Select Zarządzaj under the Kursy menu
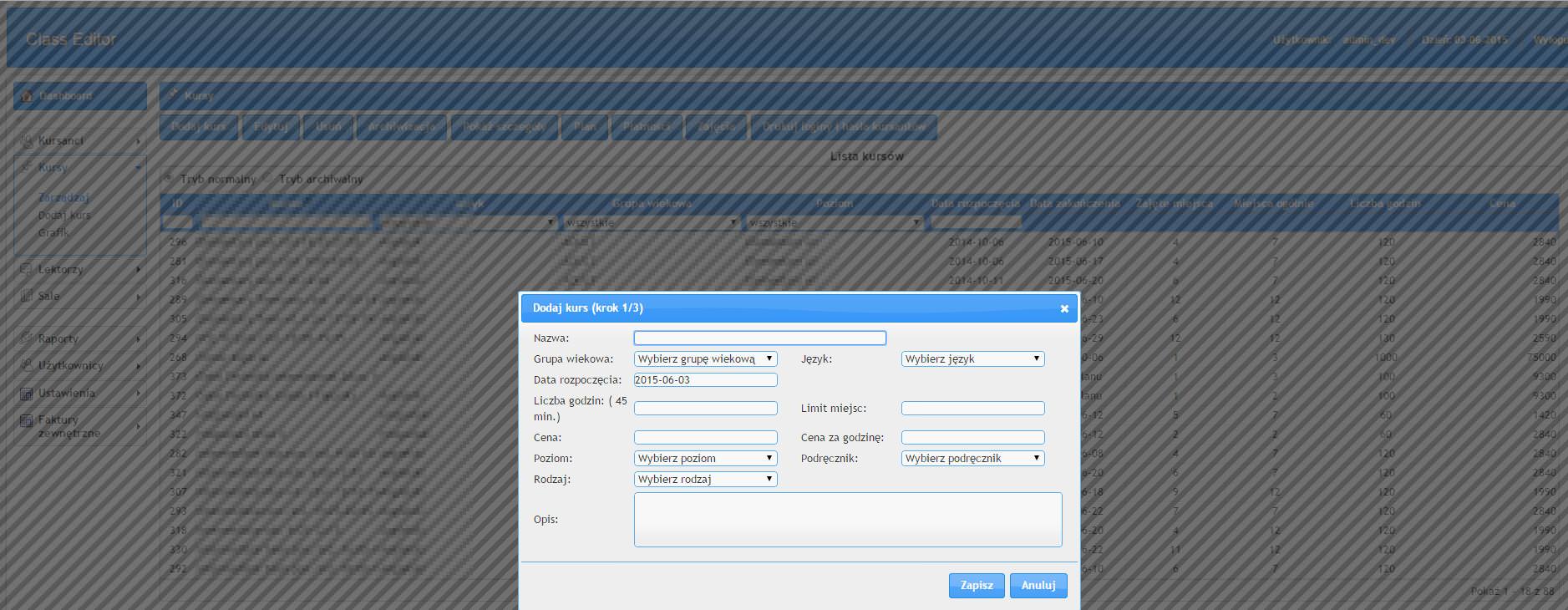Image resolution: width=1568 pixels, height=610 pixels. (63, 198)
